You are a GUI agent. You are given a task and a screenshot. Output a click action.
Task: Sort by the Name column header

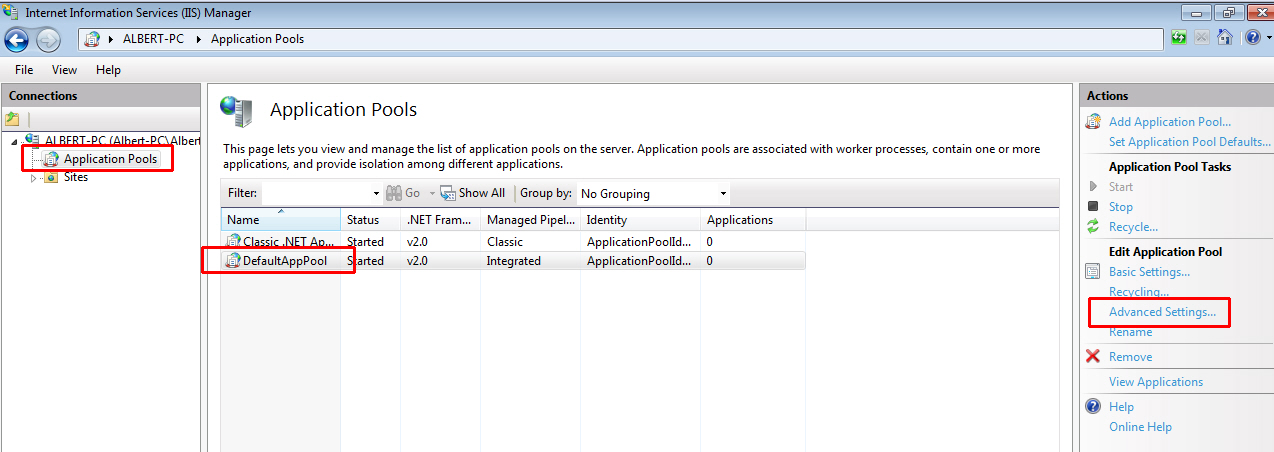pyautogui.click(x=280, y=220)
